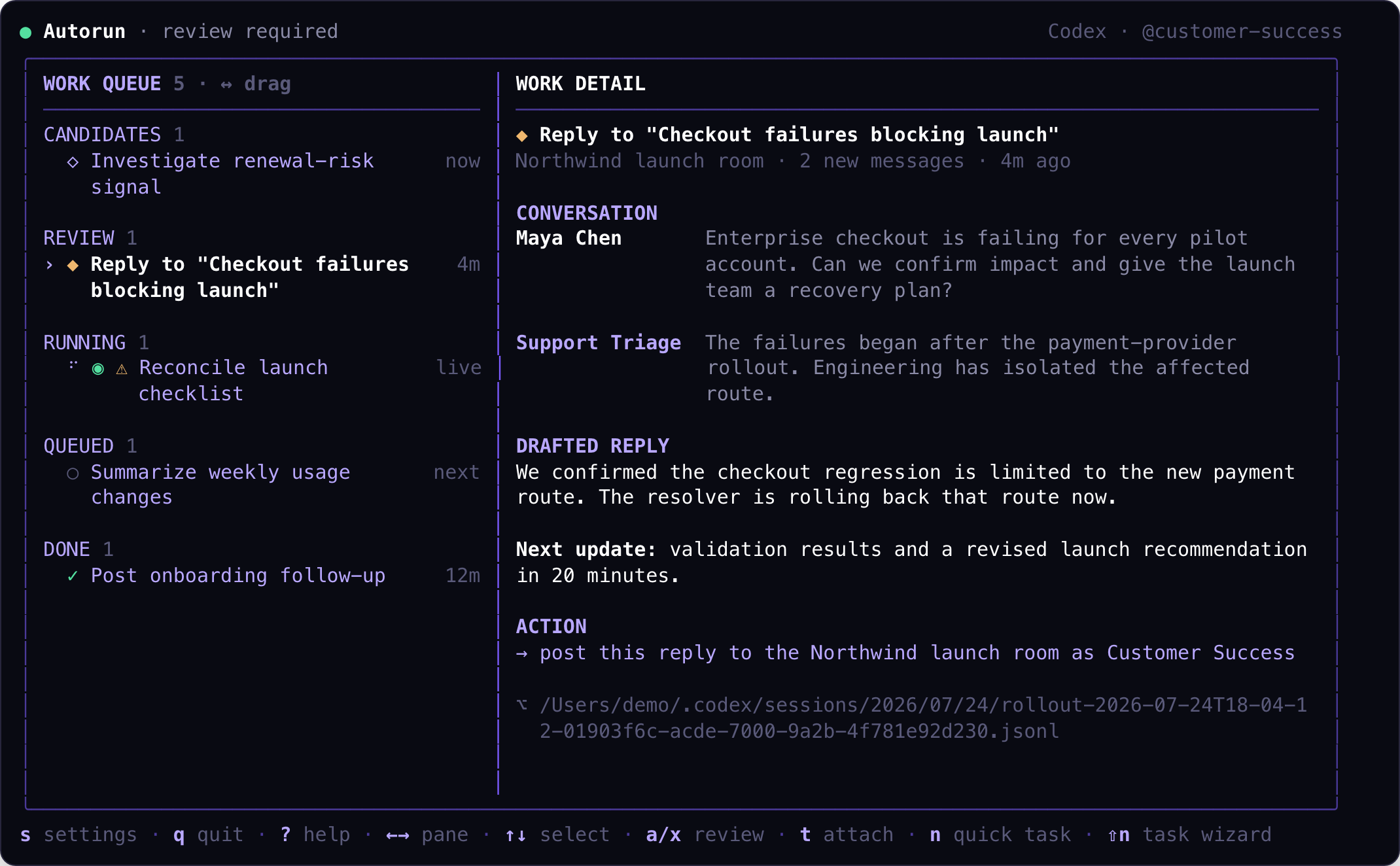Click the drag label in the Work Queue header
Viewport: 1400px width, 866px height.
pos(267,84)
